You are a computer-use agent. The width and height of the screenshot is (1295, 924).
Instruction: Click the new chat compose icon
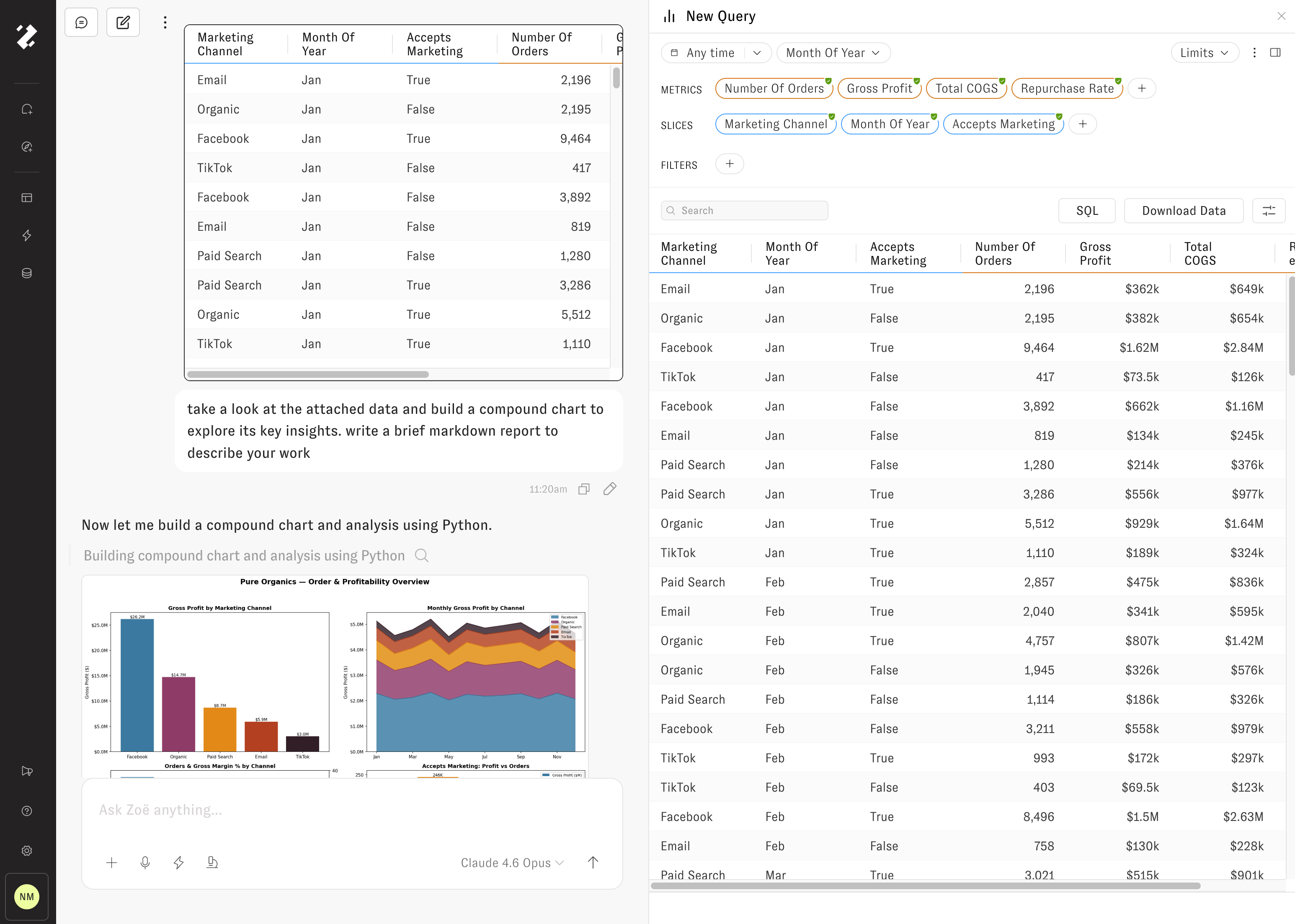pos(123,23)
